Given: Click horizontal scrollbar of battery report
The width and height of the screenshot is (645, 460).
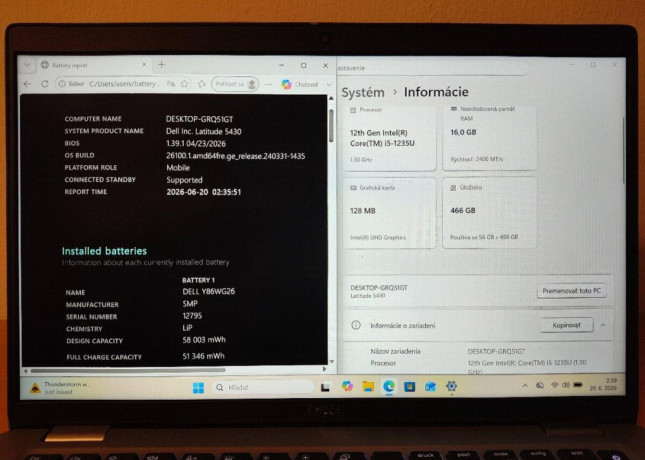Looking at the screenshot, I should [x=128, y=370].
